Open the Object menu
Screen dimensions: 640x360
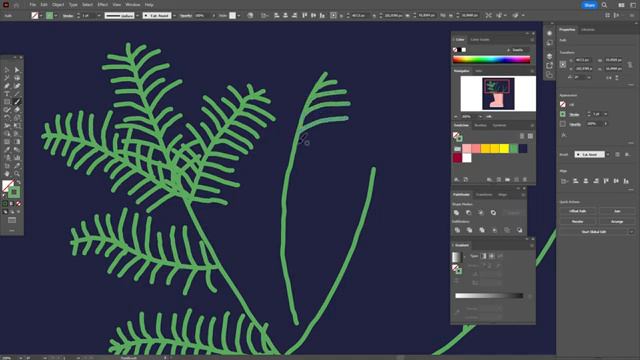coord(58,5)
